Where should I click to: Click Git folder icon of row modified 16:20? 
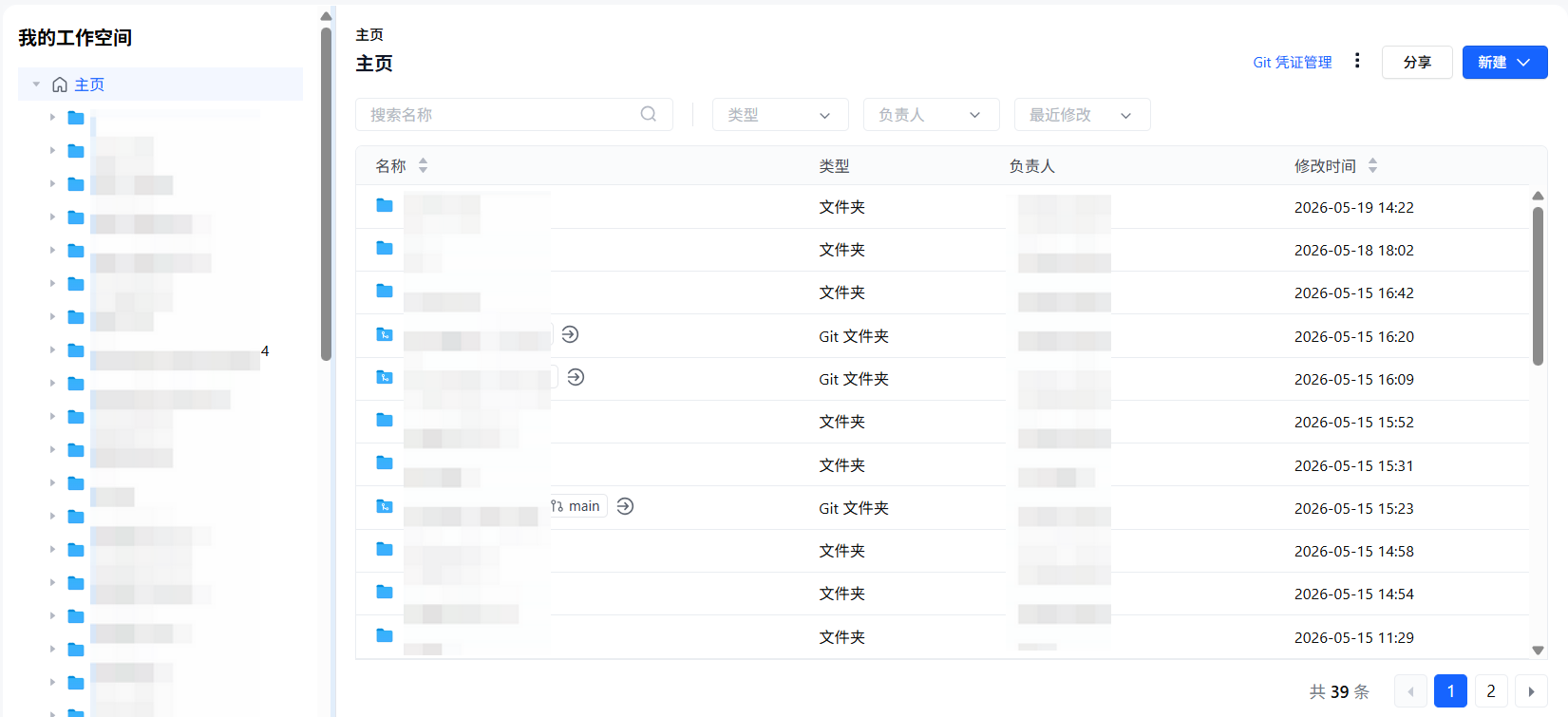tap(385, 334)
